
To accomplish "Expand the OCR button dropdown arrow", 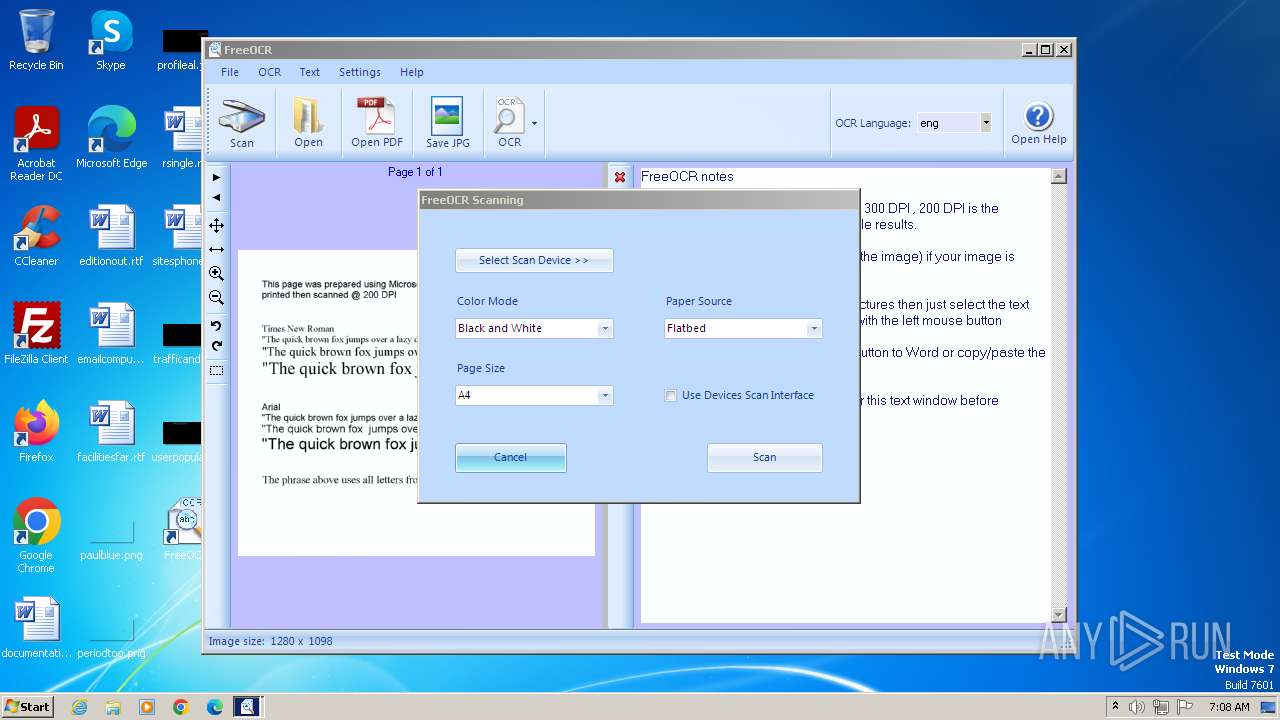I will (535, 124).
